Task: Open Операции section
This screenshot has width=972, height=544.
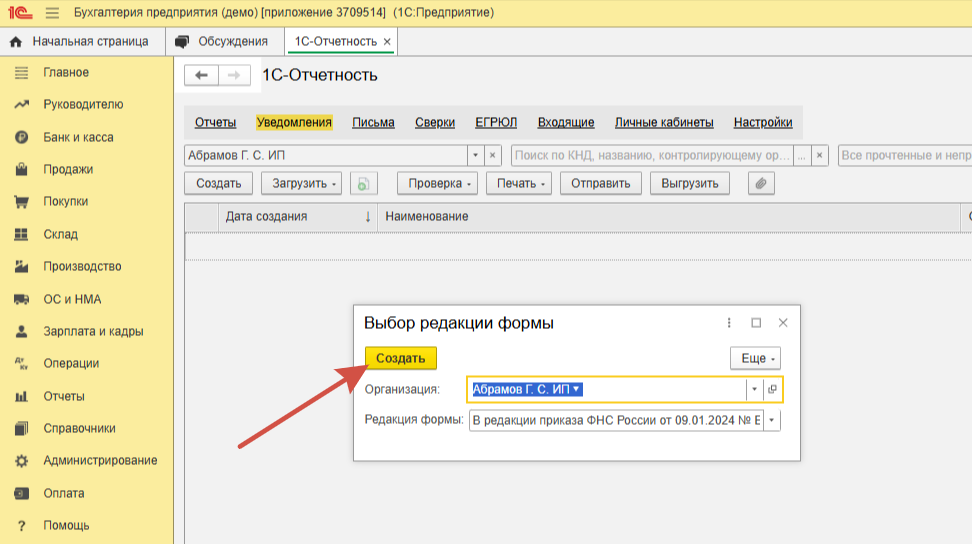Action: [71, 364]
